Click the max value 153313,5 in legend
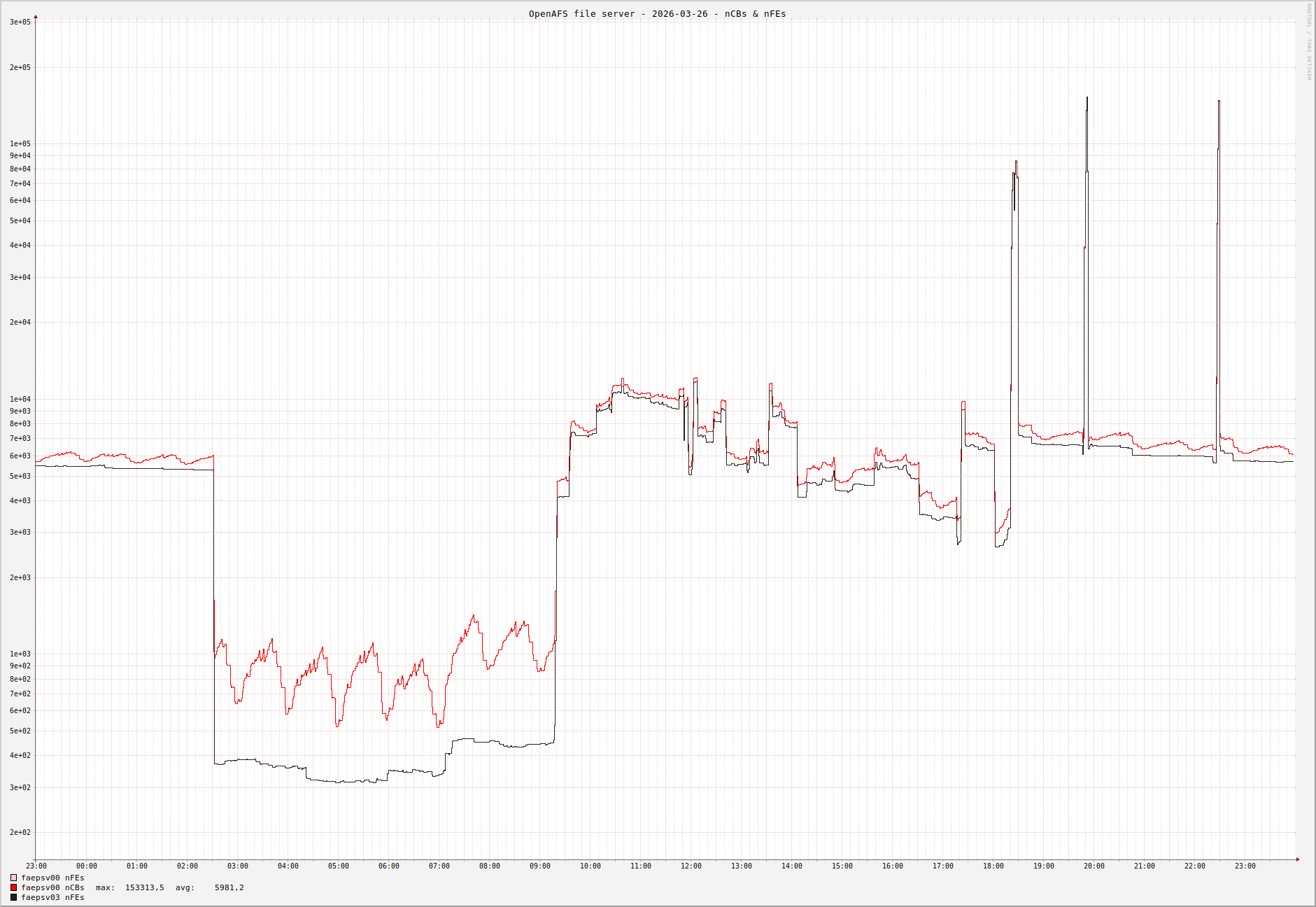 pyautogui.click(x=144, y=887)
